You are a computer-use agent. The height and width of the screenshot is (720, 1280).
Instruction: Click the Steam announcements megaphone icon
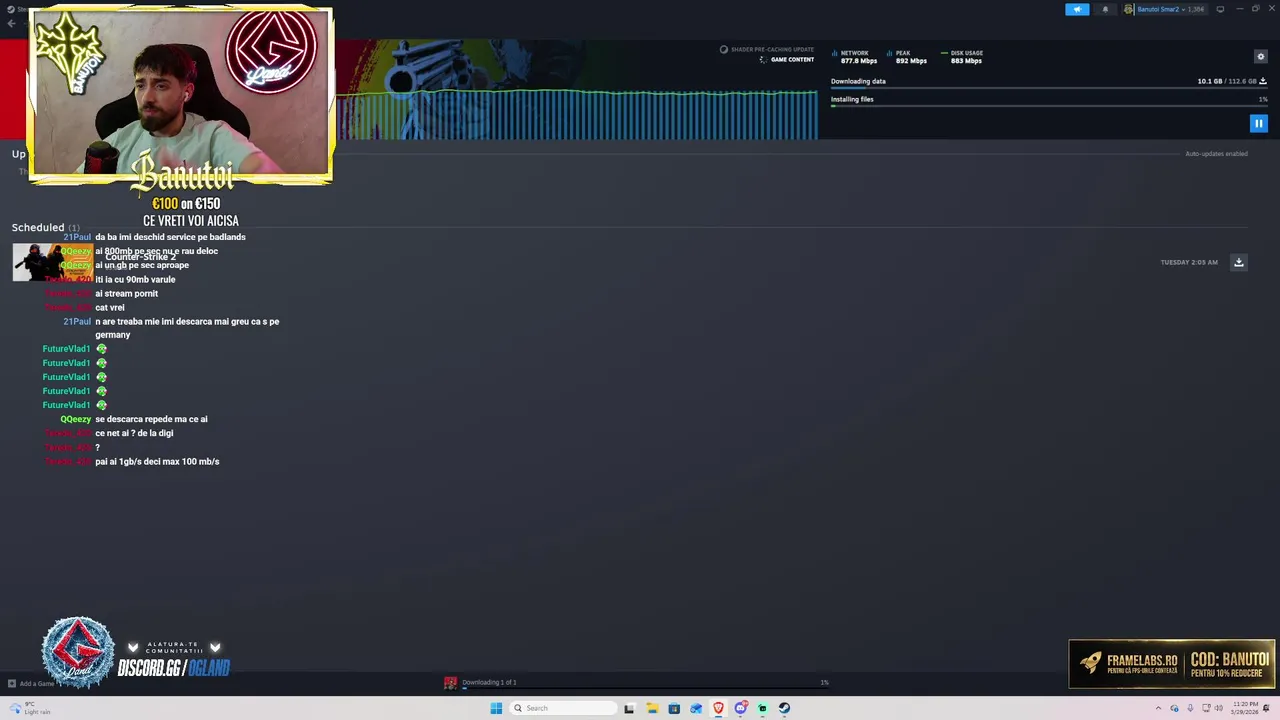point(1077,9)
